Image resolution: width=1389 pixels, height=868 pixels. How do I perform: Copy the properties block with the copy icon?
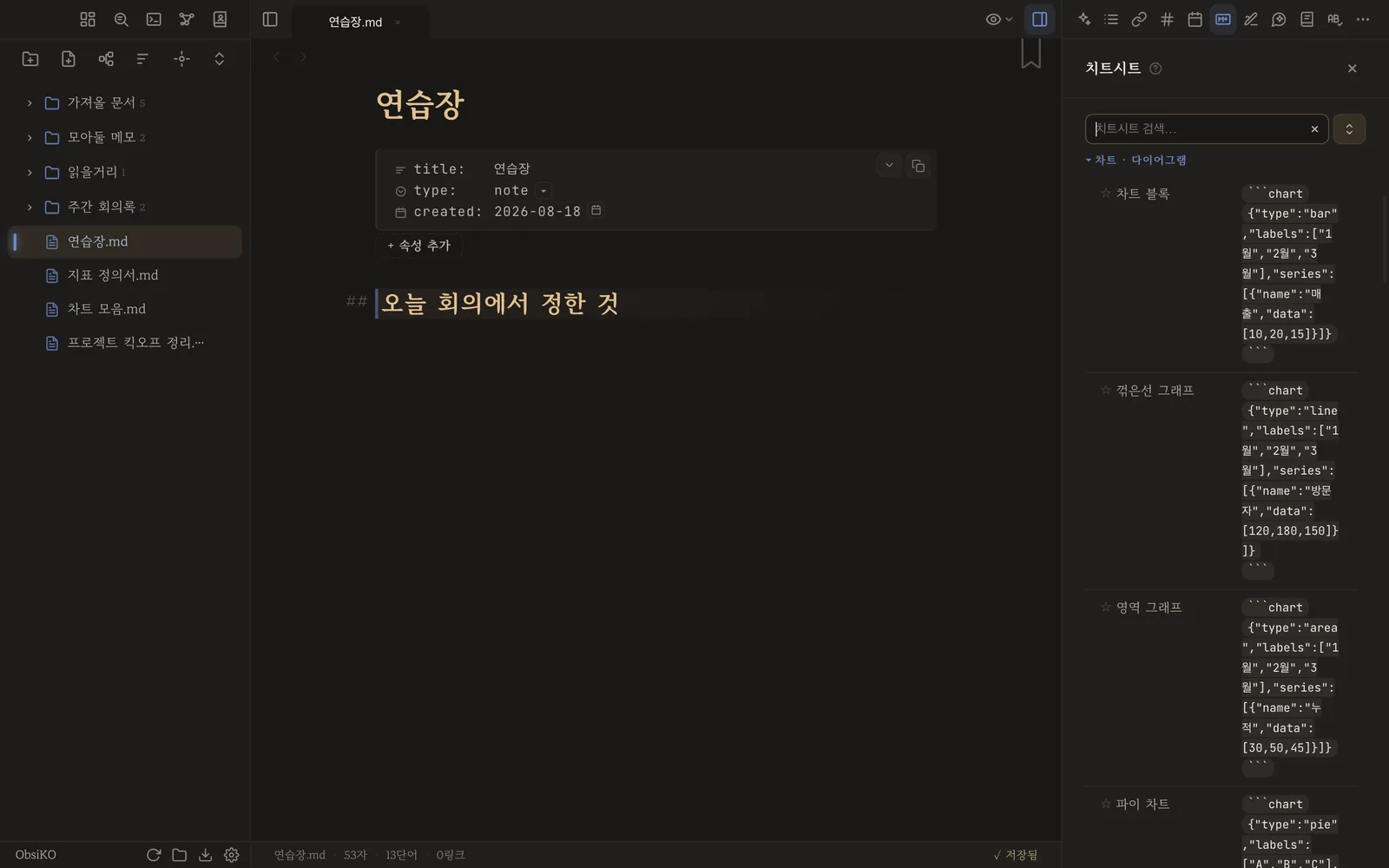tap(918, 166)
